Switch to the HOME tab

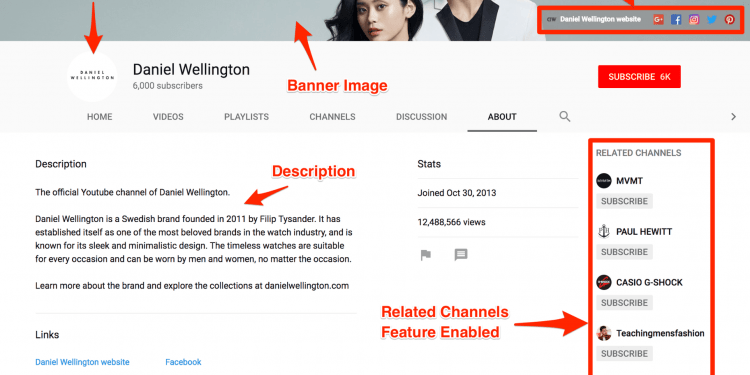(x=99, y=117)
